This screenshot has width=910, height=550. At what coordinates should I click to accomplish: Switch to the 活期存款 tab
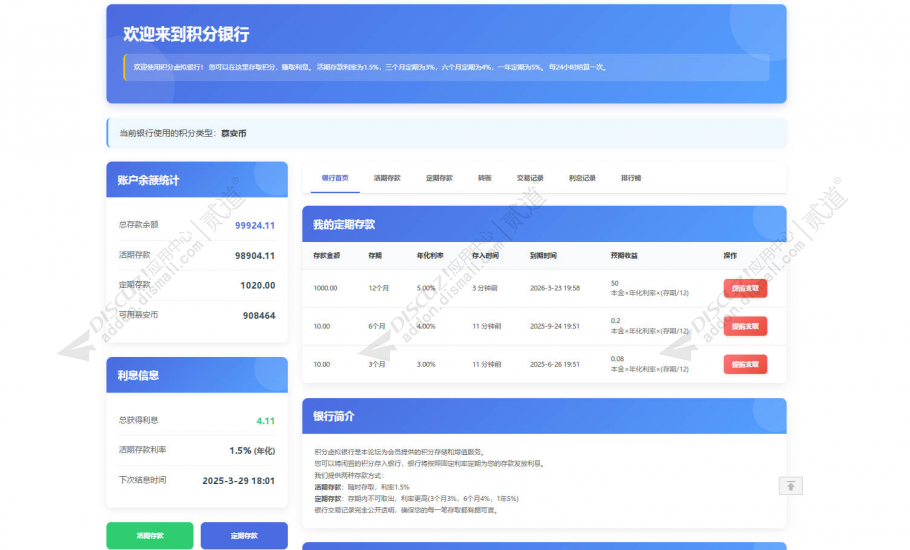point(387,178)
